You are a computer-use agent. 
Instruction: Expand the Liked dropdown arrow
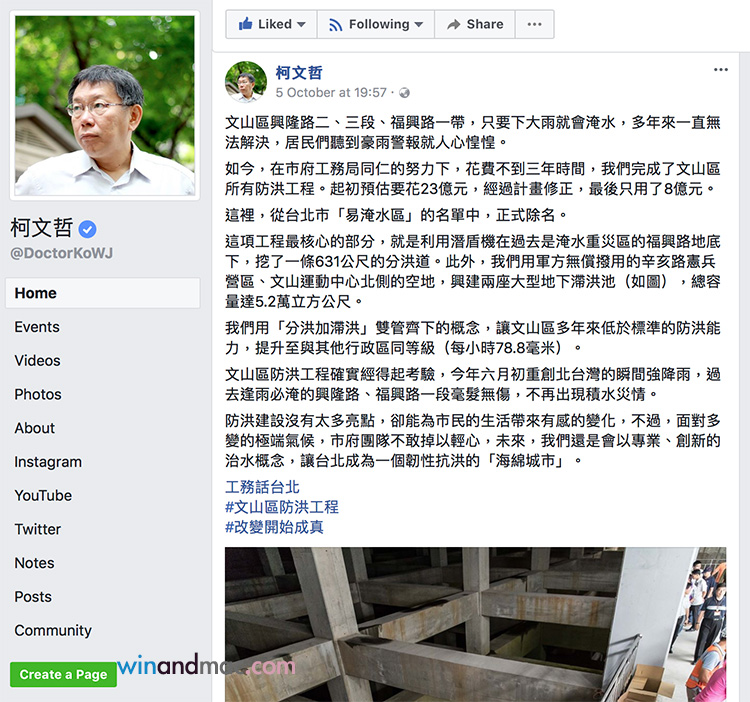click(x=301, y=24)
